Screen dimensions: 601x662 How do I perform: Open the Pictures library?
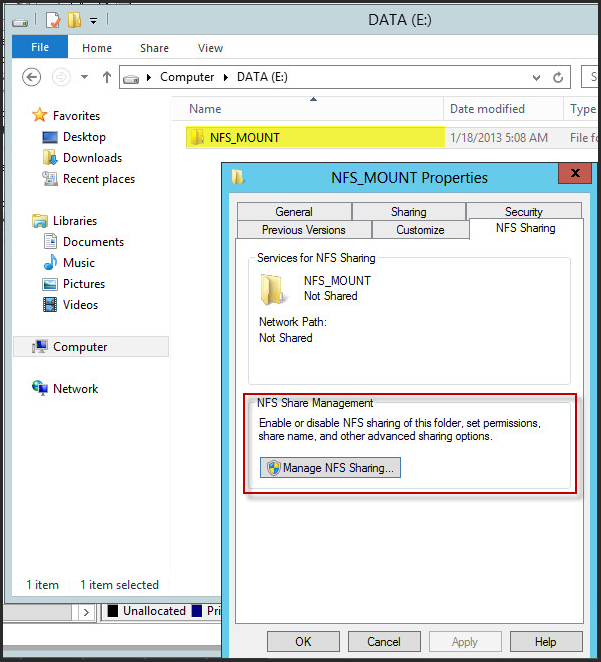pyautogui.click(x=84, y=284)
